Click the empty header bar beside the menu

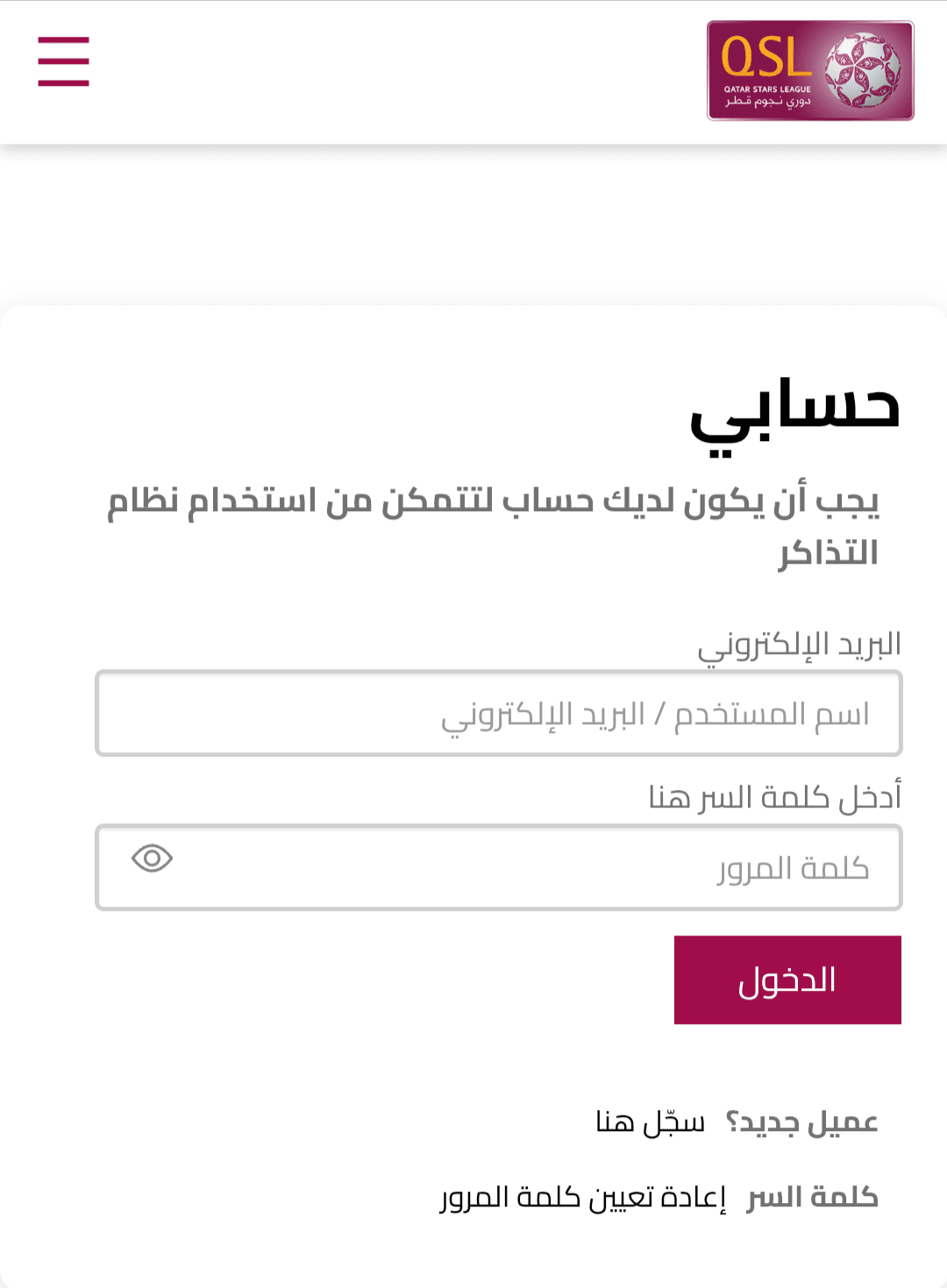point(395,70)
